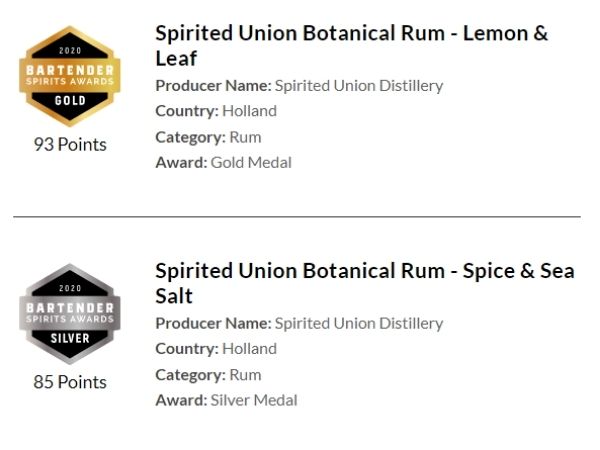Click the SILVER label on the bottom badge
Viewport: 600px width, 450px height.
pos(70,338)
